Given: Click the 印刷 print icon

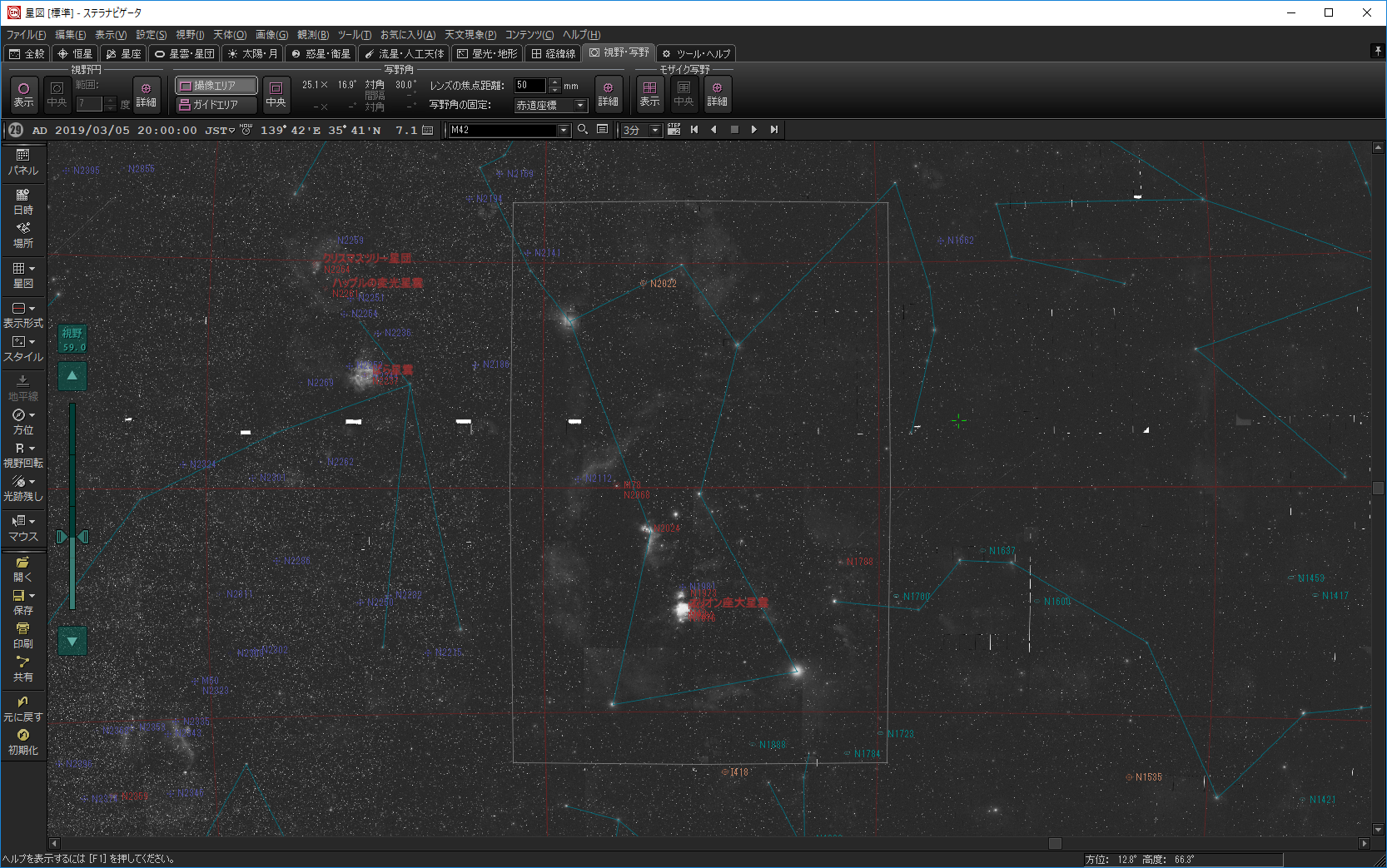Looking at the screenshot, I should 22,636.
